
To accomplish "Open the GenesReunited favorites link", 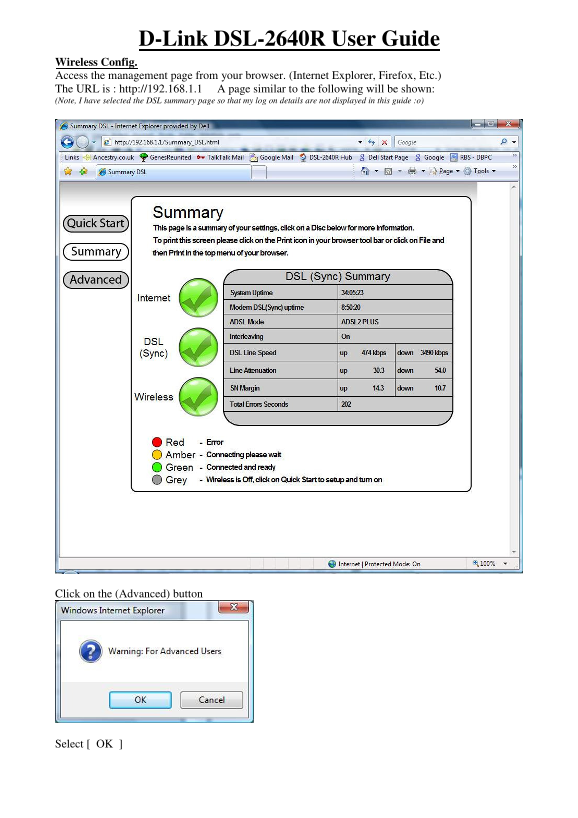I will [166, 157].
